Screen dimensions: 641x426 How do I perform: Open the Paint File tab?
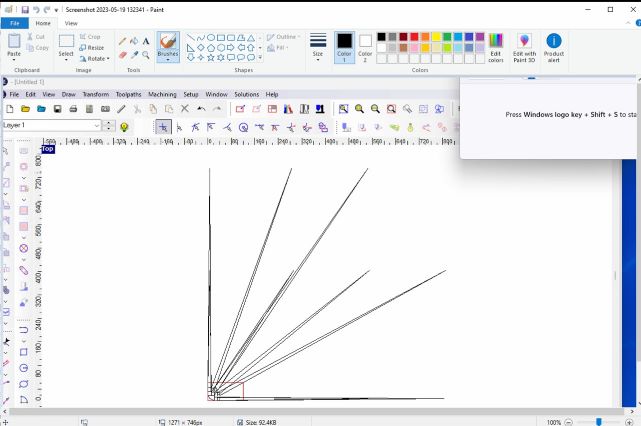point(15,23)
